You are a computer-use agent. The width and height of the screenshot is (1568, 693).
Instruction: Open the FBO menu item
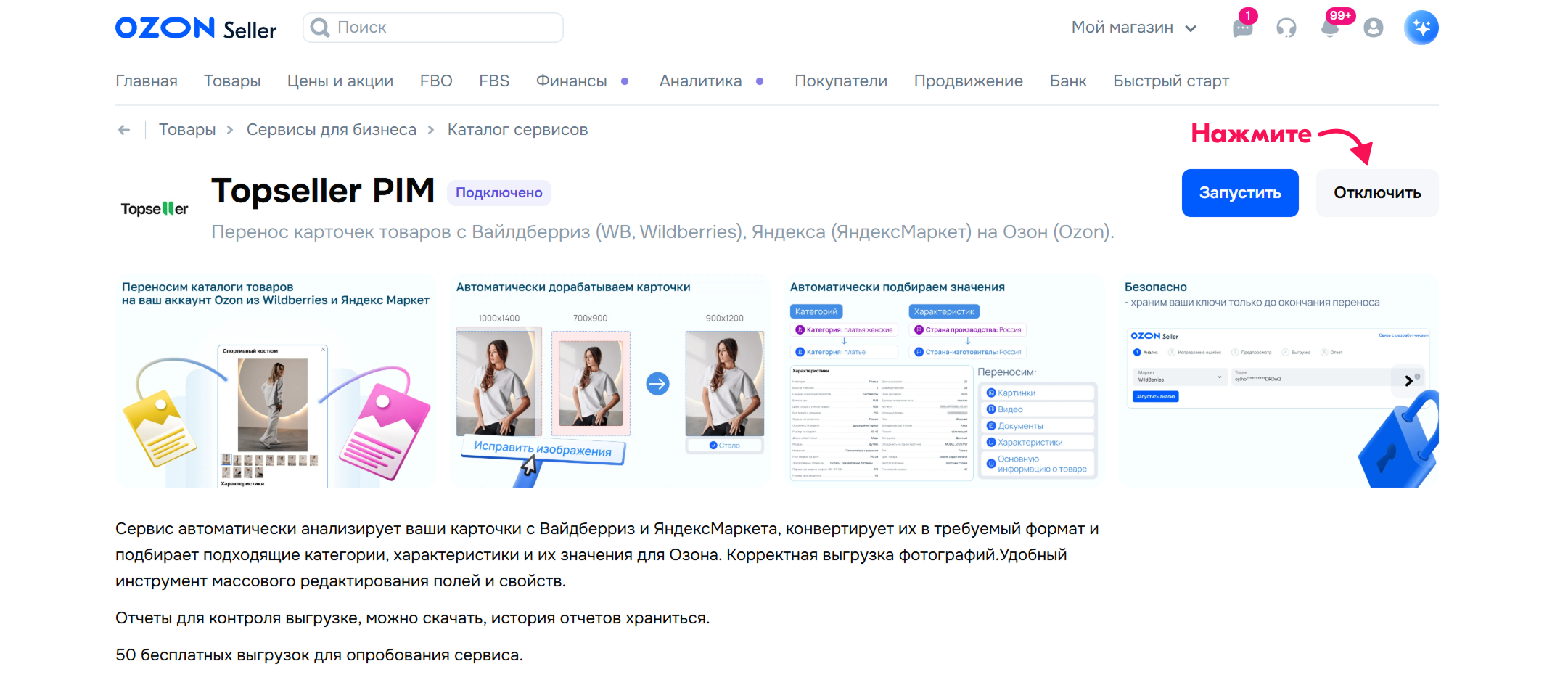pos(436,81)
